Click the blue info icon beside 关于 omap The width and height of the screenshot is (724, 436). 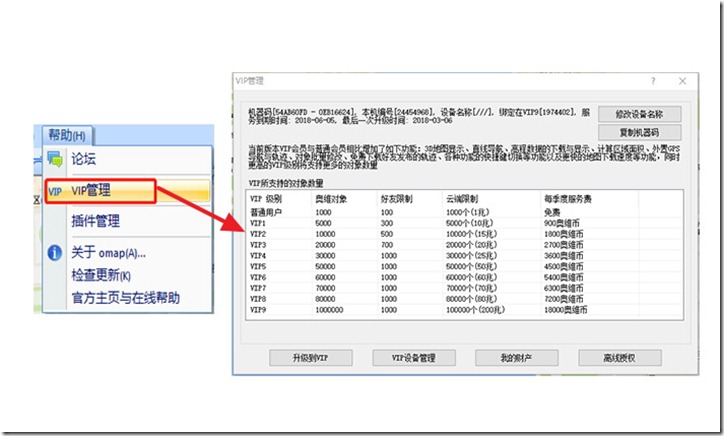55,253
